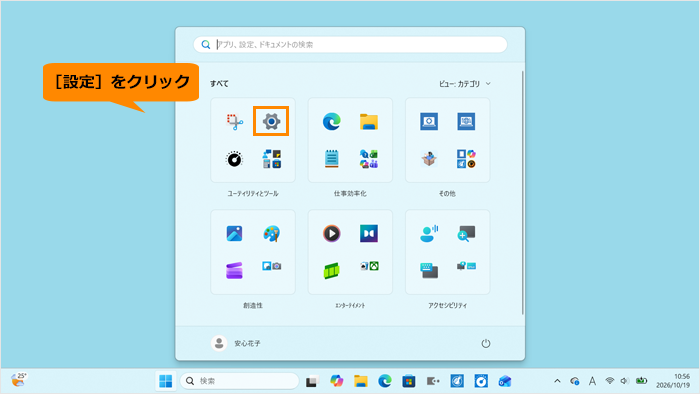
Task: Click the 仕事効率化 category label
Action: [350, 194]
